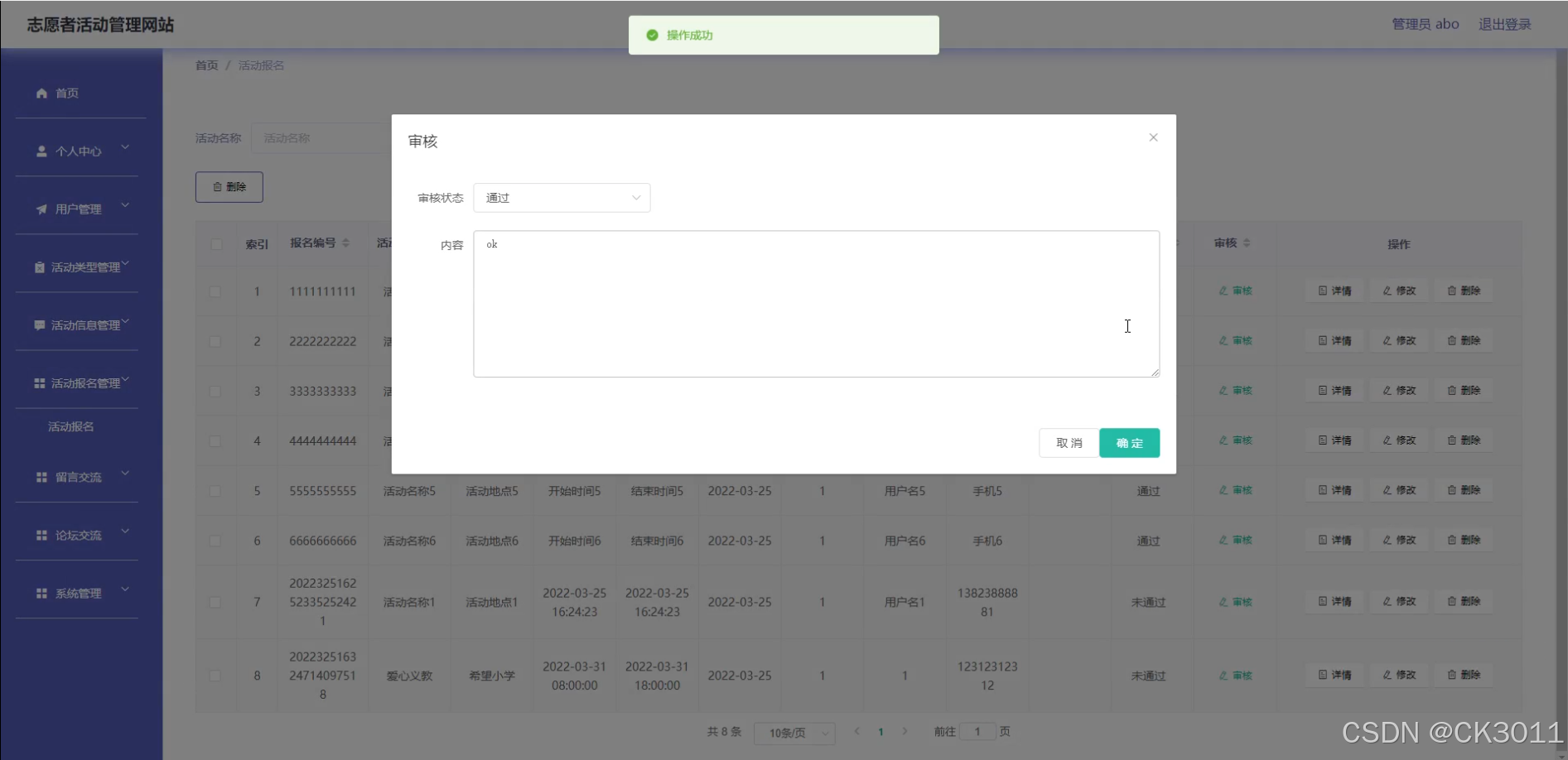Click the 取消 button in dialog
The width and height of the screenshot is (1568, 760).
coord(1069,443)
